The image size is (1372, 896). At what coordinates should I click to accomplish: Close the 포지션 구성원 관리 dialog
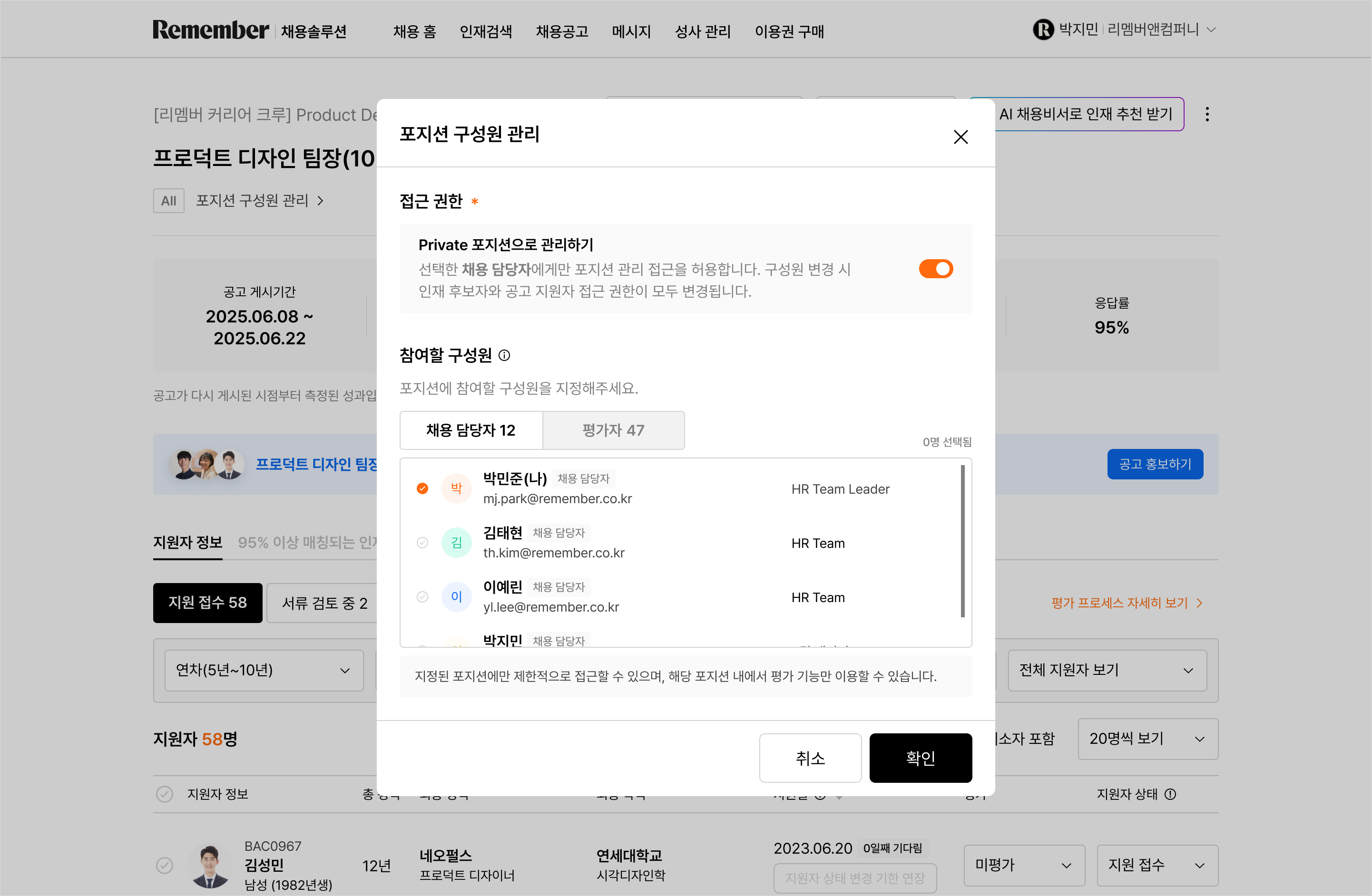coord(960,137)
